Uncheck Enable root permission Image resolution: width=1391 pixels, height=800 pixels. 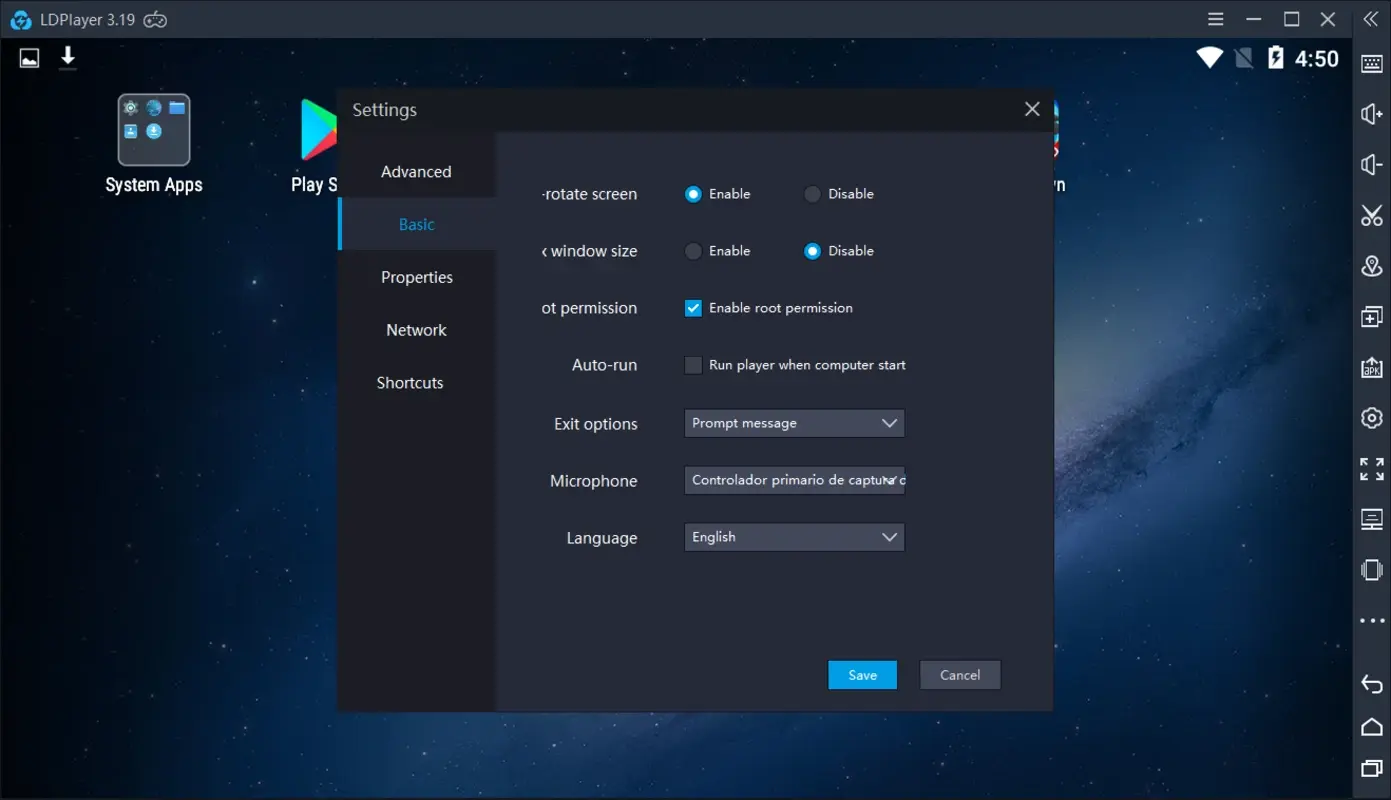[693, 308]
